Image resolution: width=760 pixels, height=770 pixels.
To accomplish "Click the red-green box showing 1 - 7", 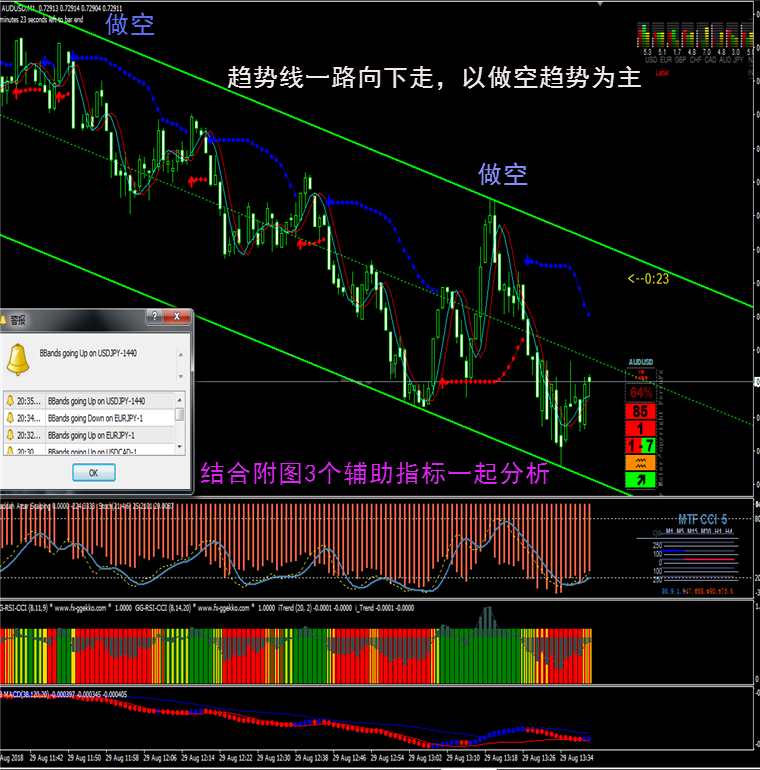I will [x=640, y=445].
